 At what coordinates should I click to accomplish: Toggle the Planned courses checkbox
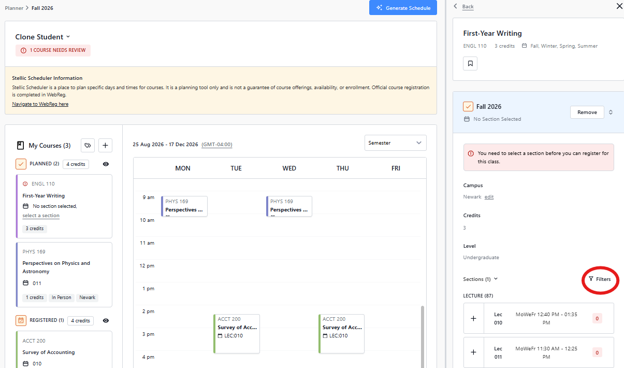coord(21,164)
